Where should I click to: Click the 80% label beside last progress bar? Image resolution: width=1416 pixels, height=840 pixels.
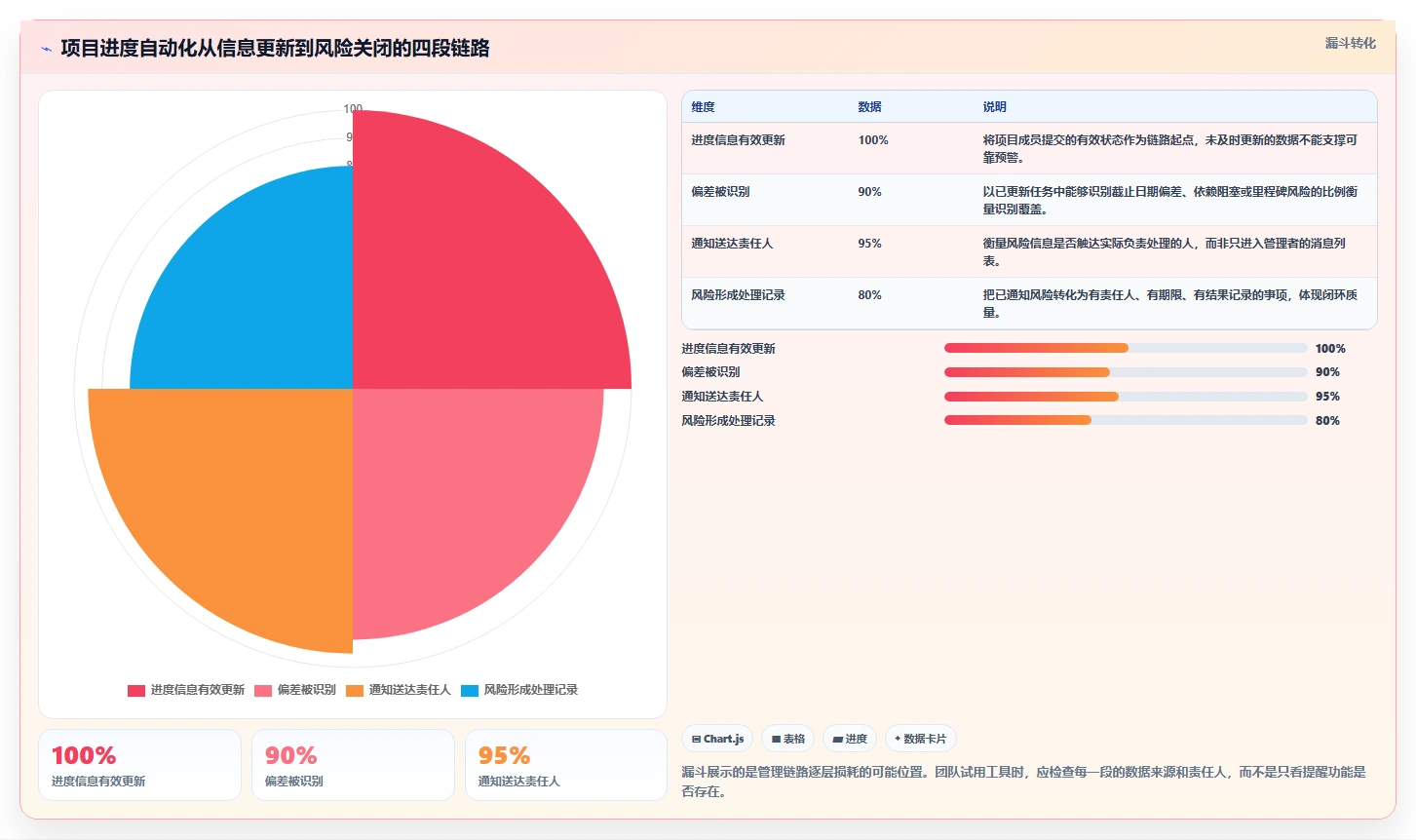click(x=1327, y=421)
